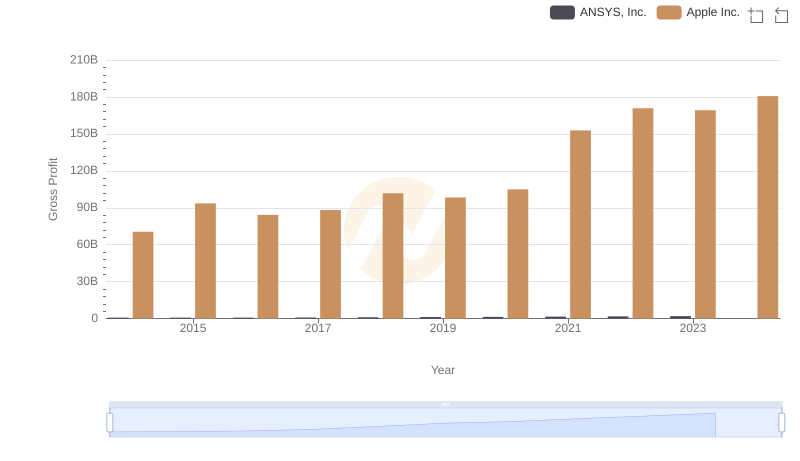Click the '210B' y-axis label
This screenshot has height=461, width=800.
coord(84,60)
